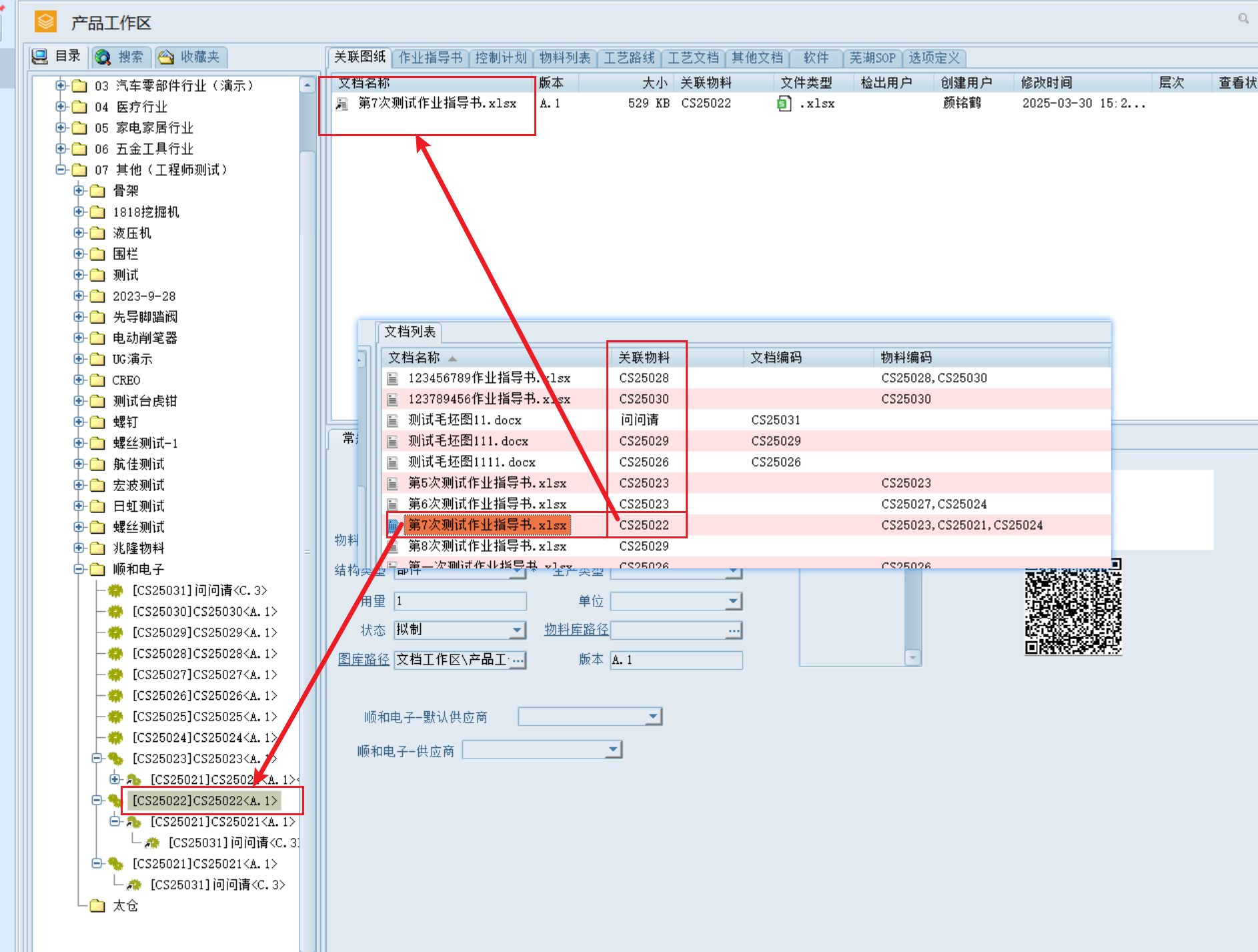Click document icon of 第6次测试作业指导书.xlsx
The width and height of the screenshot is (1258, 952).
pyautogui.click(x=393, y=504)
